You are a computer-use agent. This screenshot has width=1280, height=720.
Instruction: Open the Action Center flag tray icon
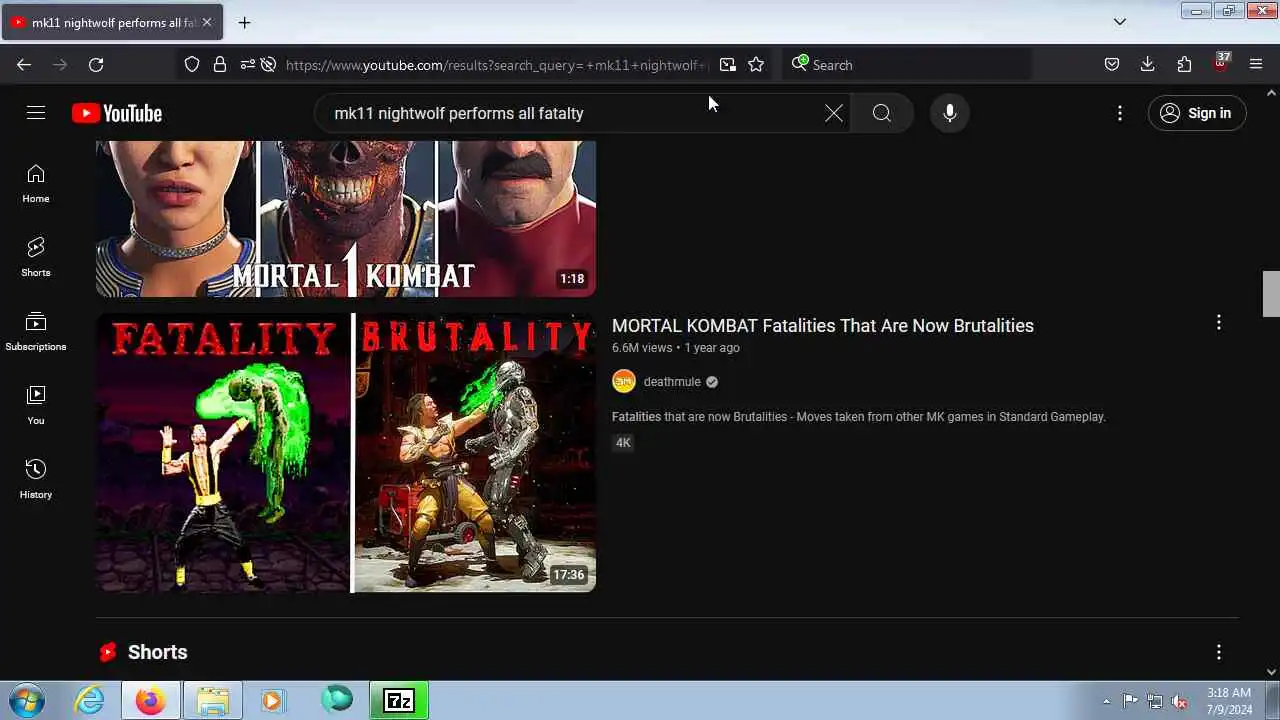(x=1130, y=701)
